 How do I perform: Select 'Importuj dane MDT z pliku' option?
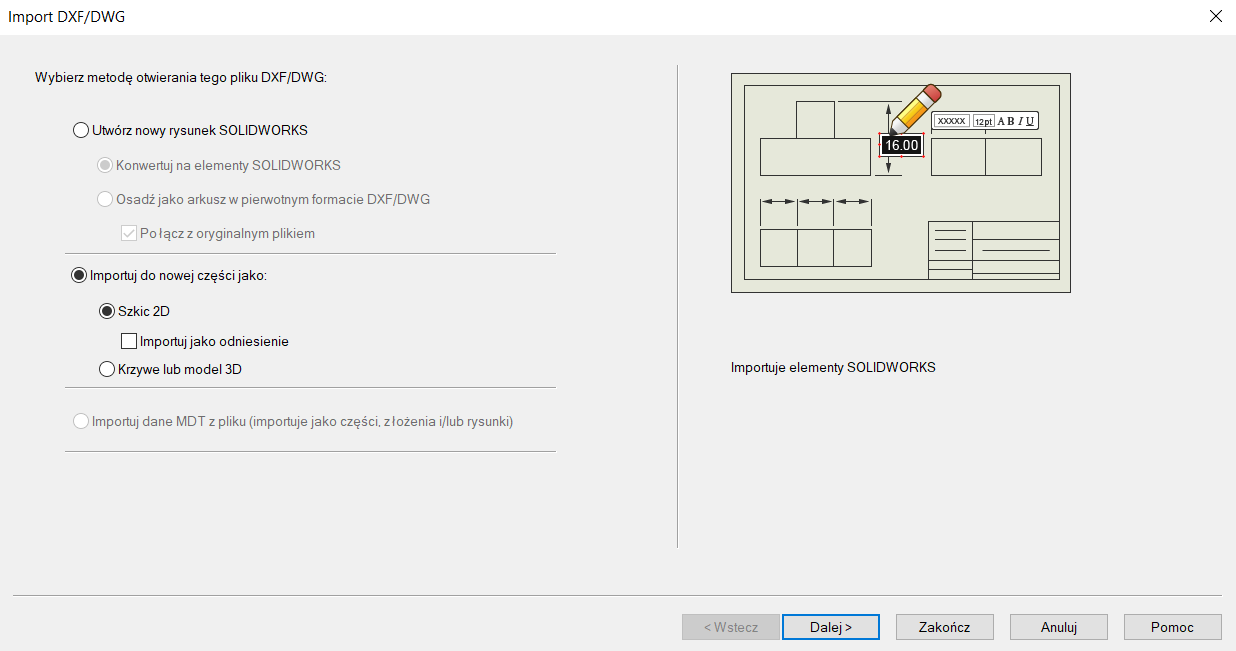tap(81, 422)
